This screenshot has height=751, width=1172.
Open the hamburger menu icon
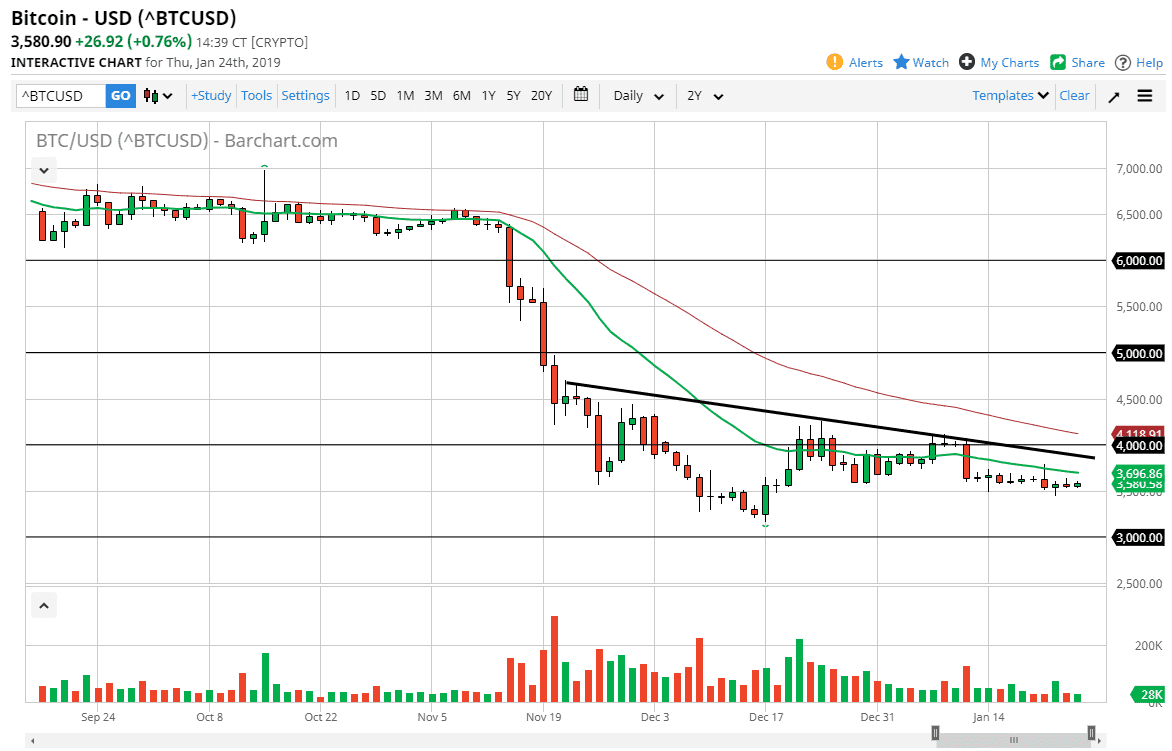pyautogui.click(x=1144, y=96)
